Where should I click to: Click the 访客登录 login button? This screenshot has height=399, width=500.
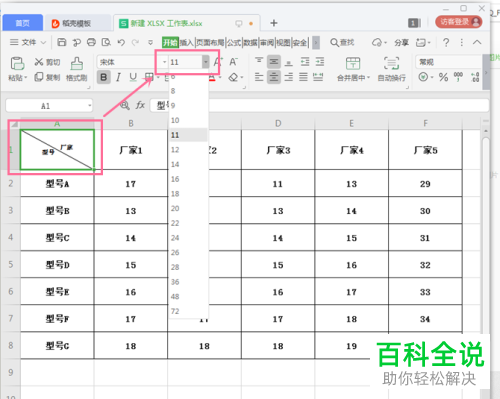[458, 22]
